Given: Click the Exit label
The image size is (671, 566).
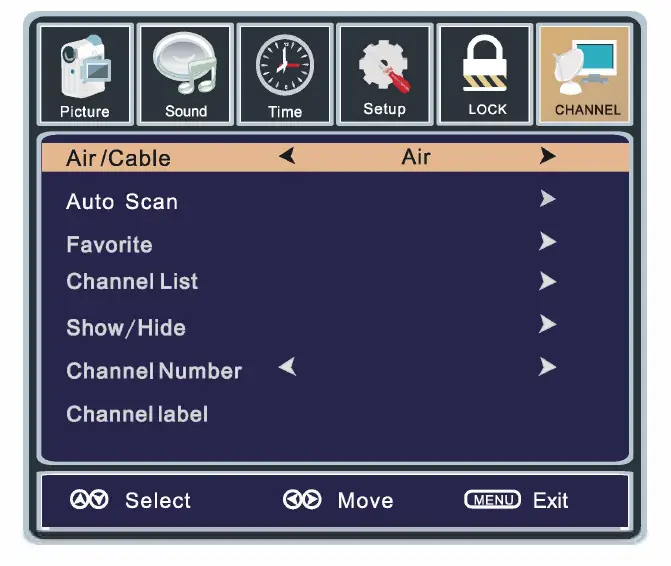Looking at the screenshot, I should point(551,500).
